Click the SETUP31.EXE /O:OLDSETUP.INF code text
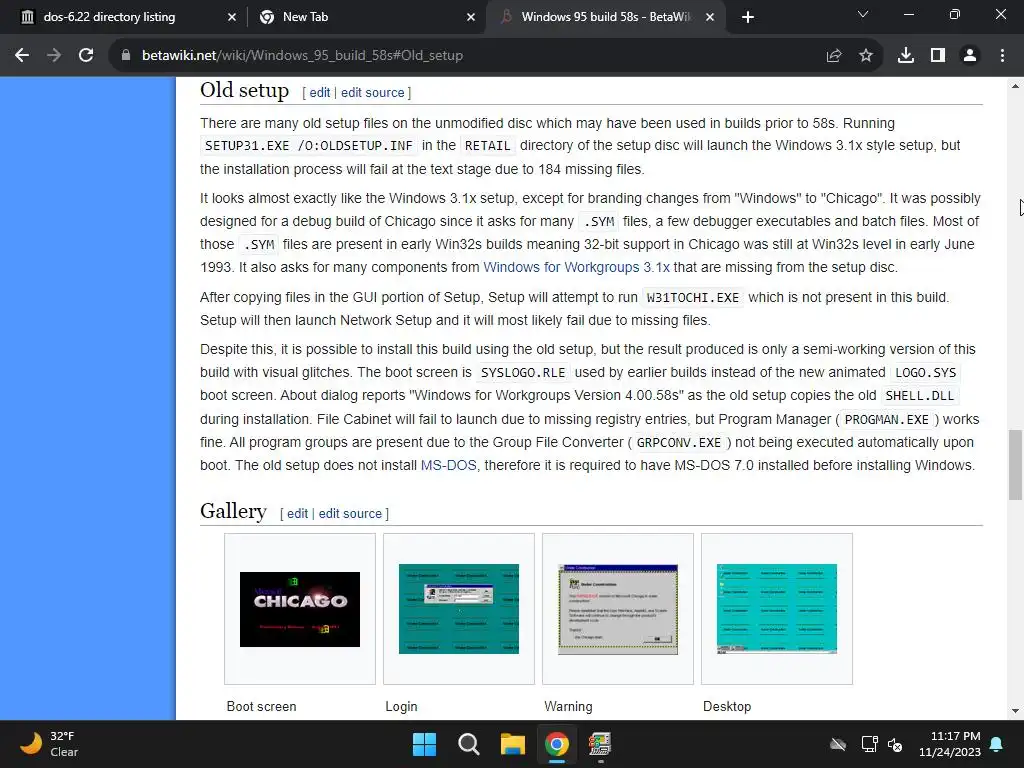This screenshot has width=1024, height=768. click(x=308, y=146)
